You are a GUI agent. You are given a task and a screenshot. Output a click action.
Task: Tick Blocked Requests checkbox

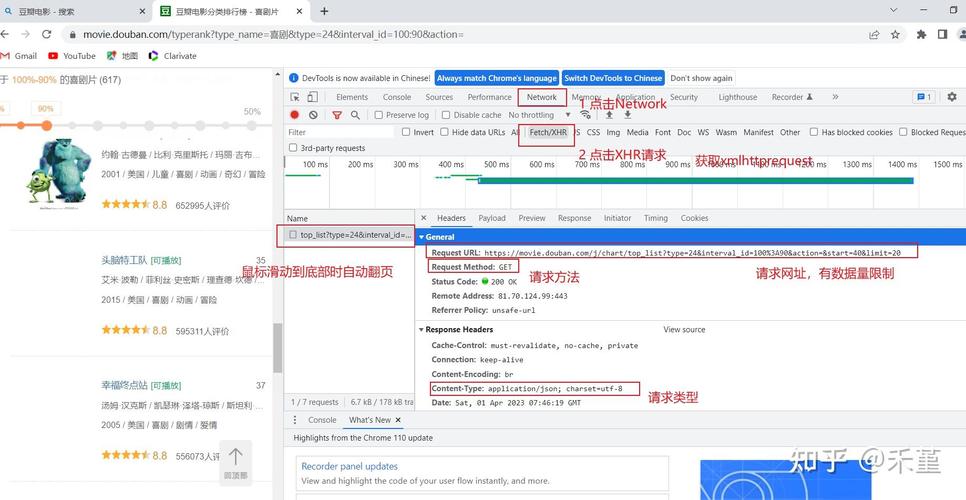pos(903,132)
